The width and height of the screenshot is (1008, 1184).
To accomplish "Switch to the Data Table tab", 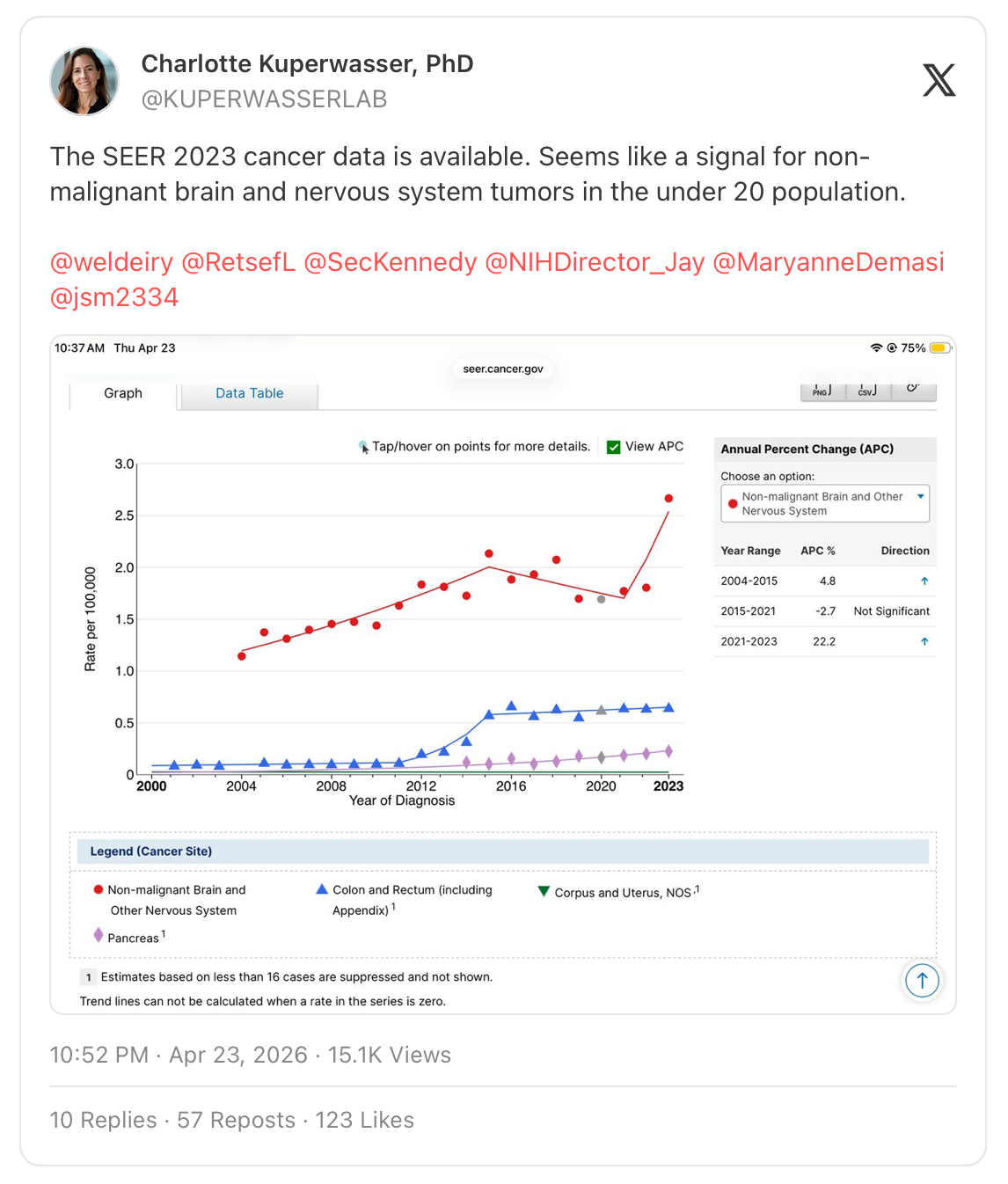I will coord(249,393).
